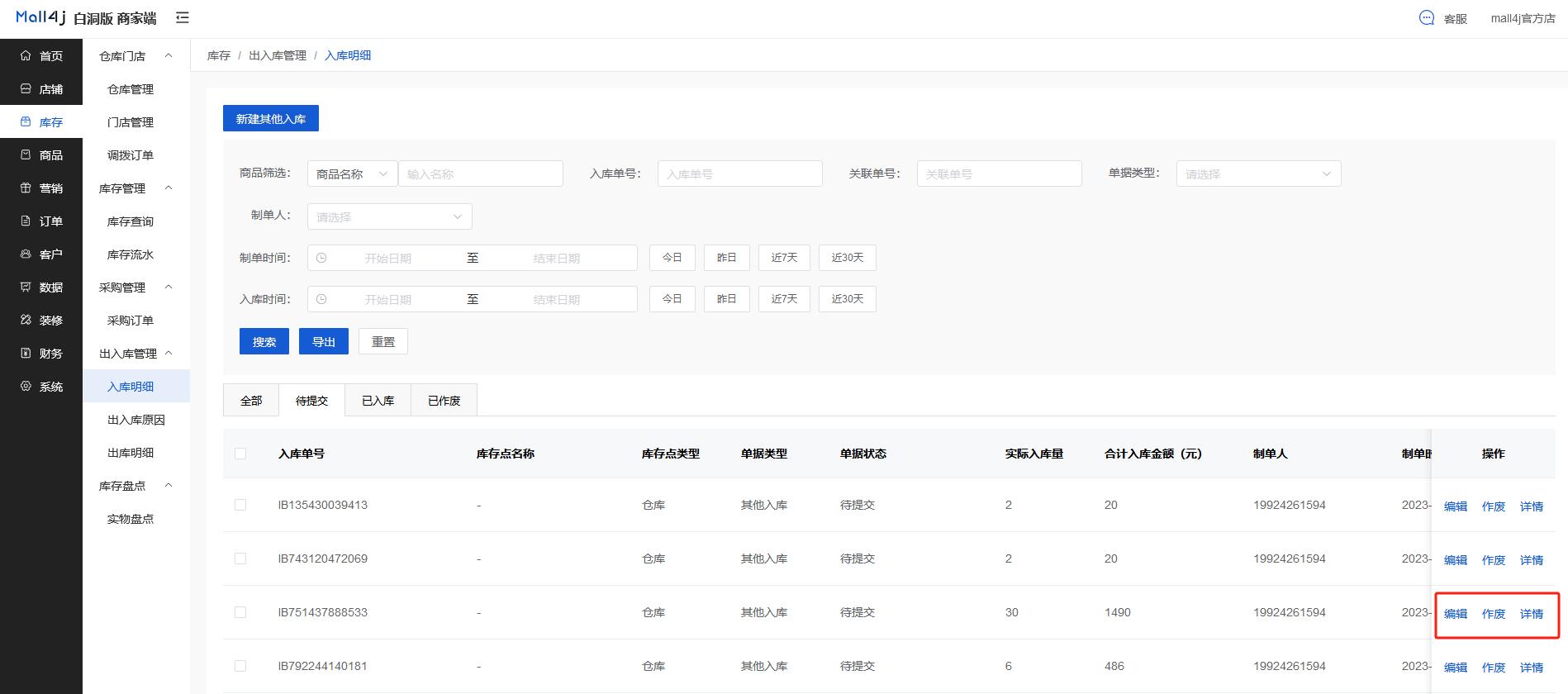Screen dimensions: 1568x694
Task: Switch to the 待提交 tab
Action: coord(312,401)
